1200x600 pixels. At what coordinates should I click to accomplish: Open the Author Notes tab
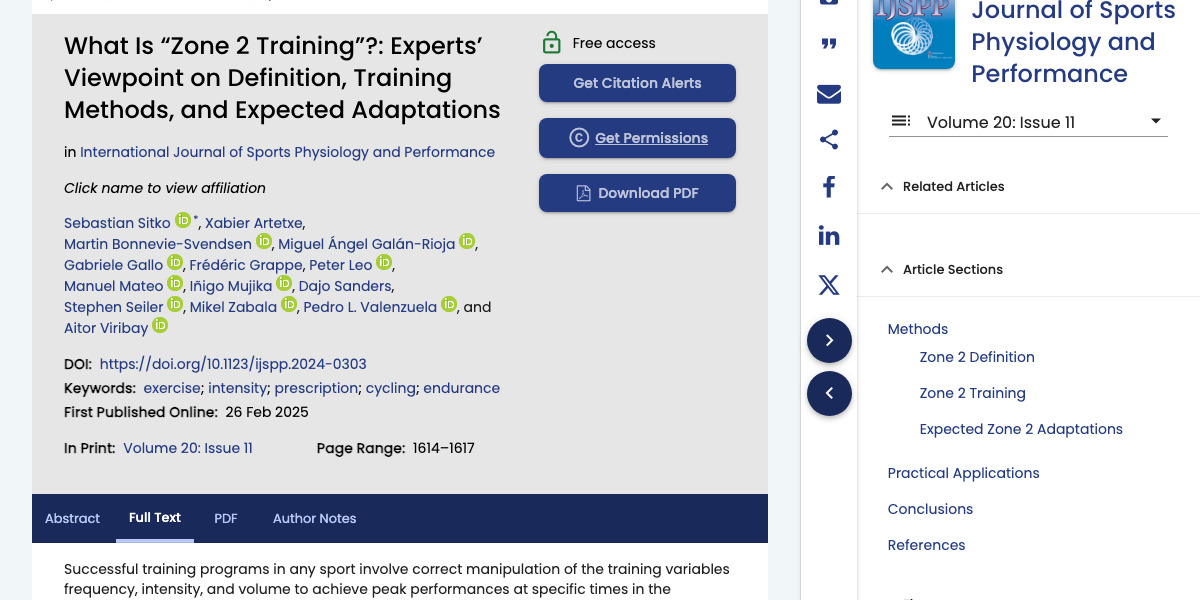click(x=314, y=518)
